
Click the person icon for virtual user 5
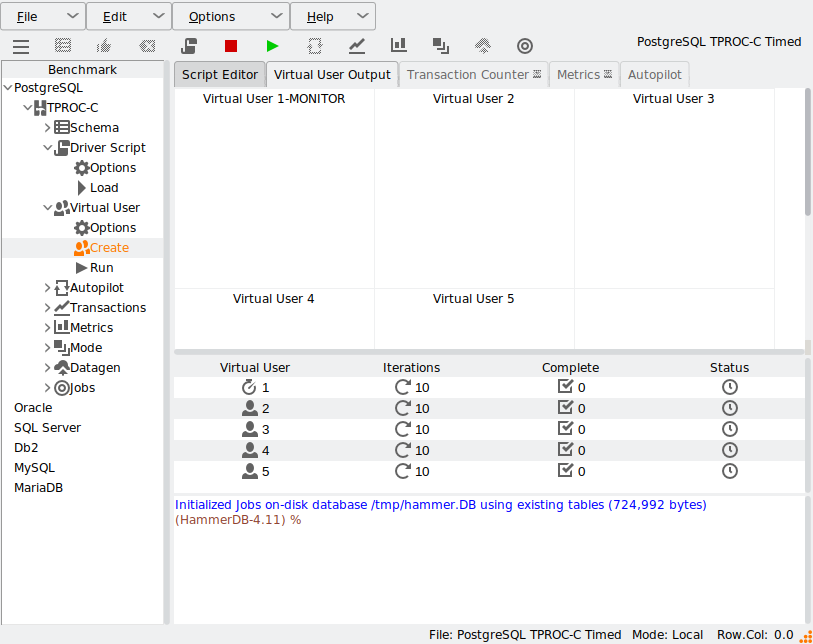[x=250, y=471]
